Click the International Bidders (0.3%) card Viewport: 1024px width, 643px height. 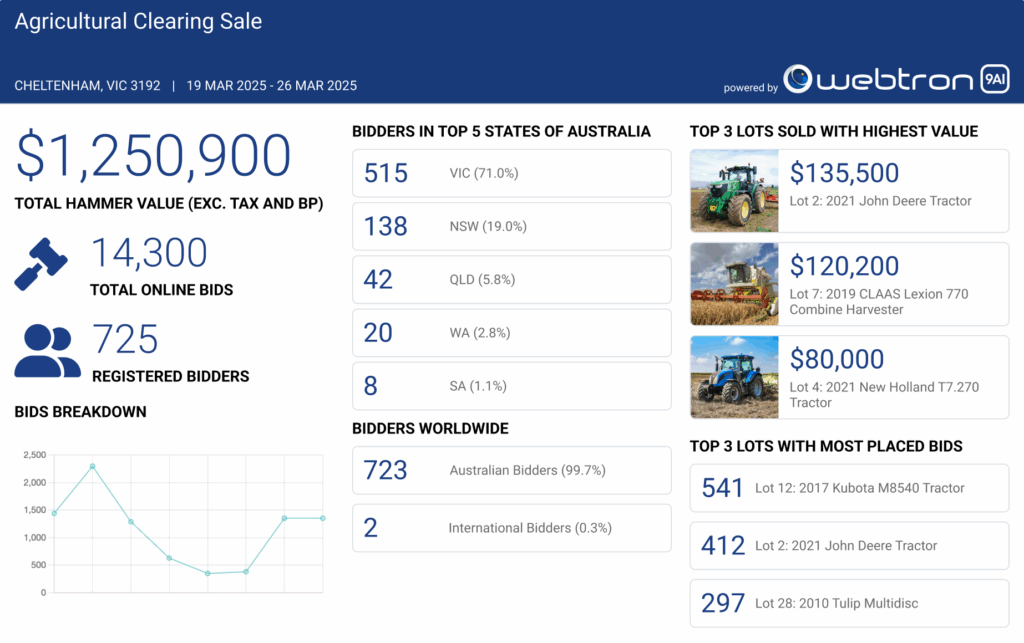tap(511, 528)
